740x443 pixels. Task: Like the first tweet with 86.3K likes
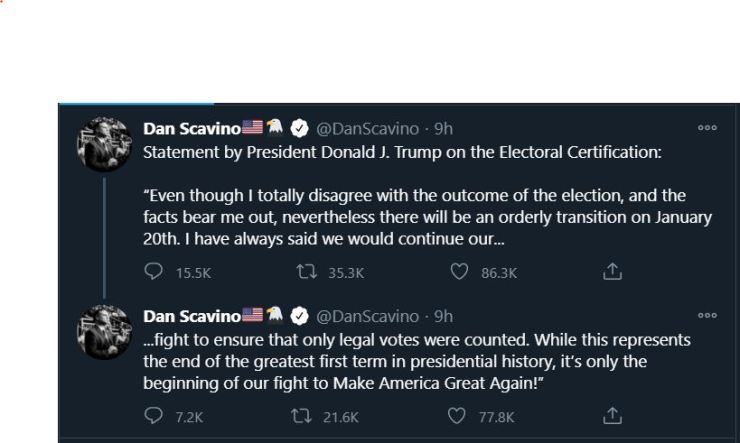pyautogui.click(x=460, y=271)
